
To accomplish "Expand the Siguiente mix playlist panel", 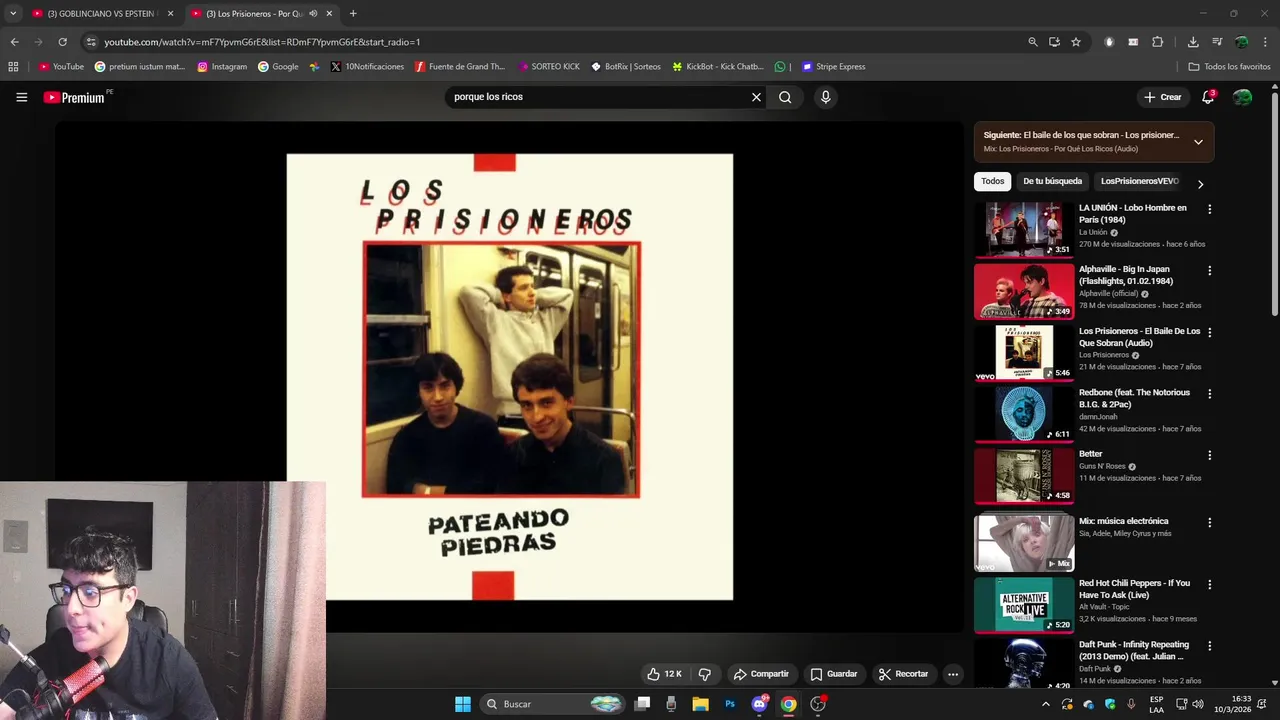I will point(1198,142).
